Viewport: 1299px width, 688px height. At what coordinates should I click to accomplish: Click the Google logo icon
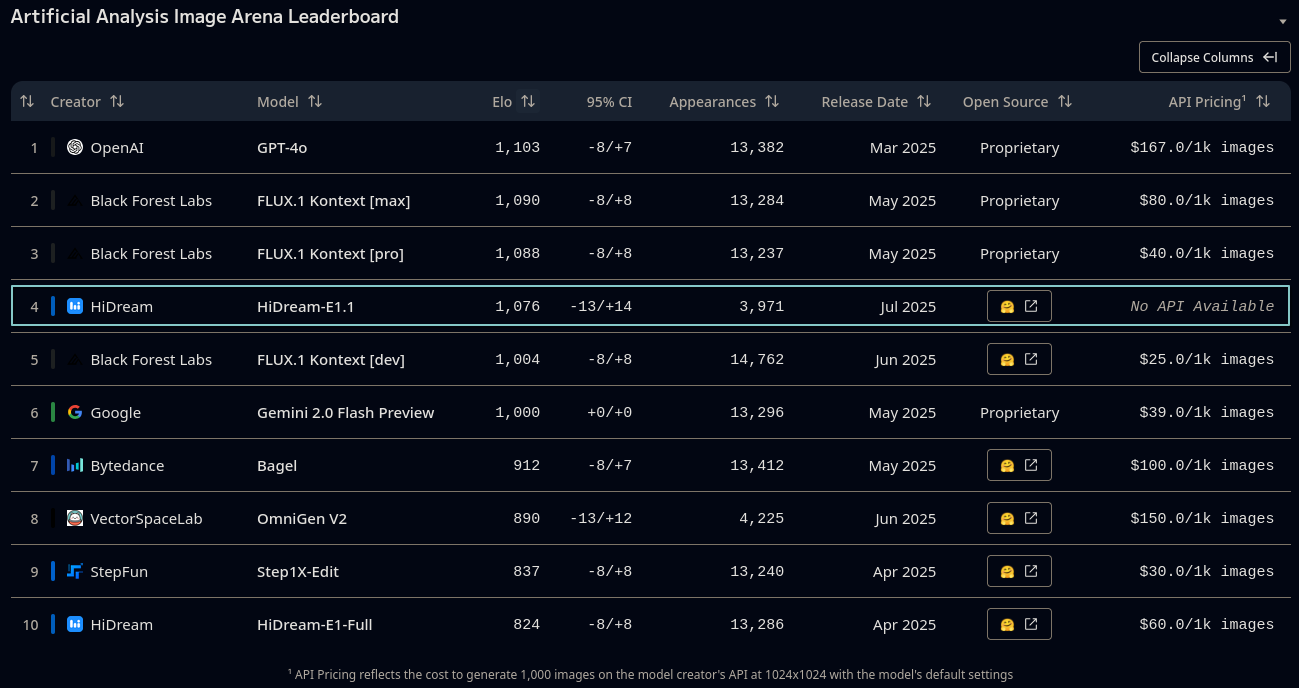75,412
